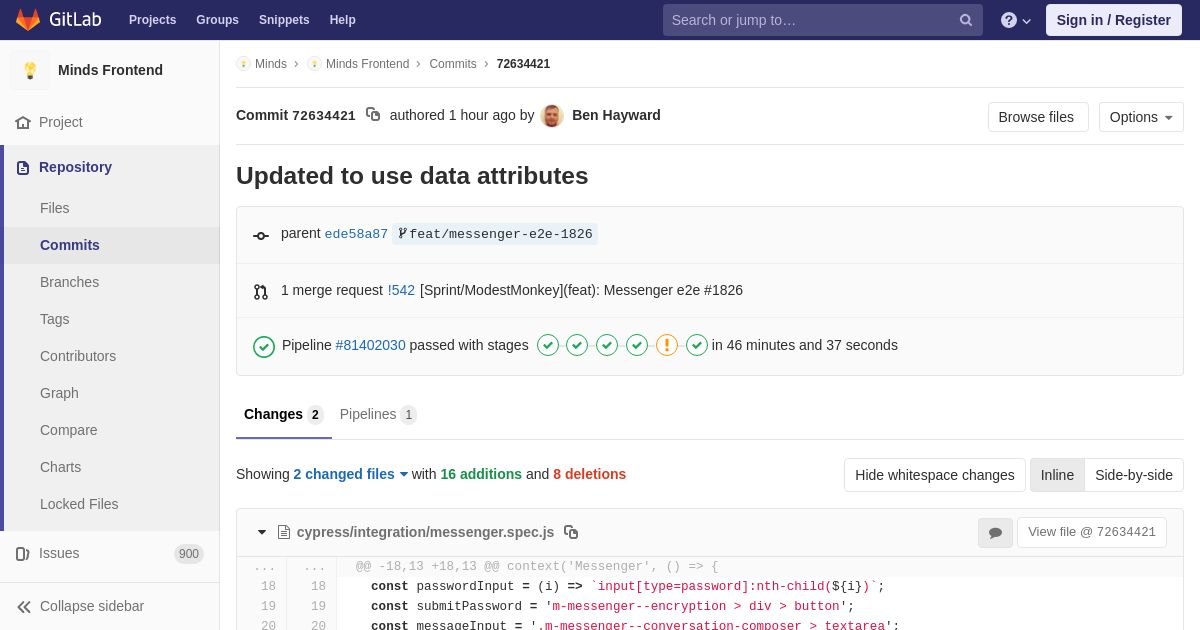Click the cypress/integration/messenger.spec.js file name
This screenshot has height=630, width=1200.
click(425, 532)
